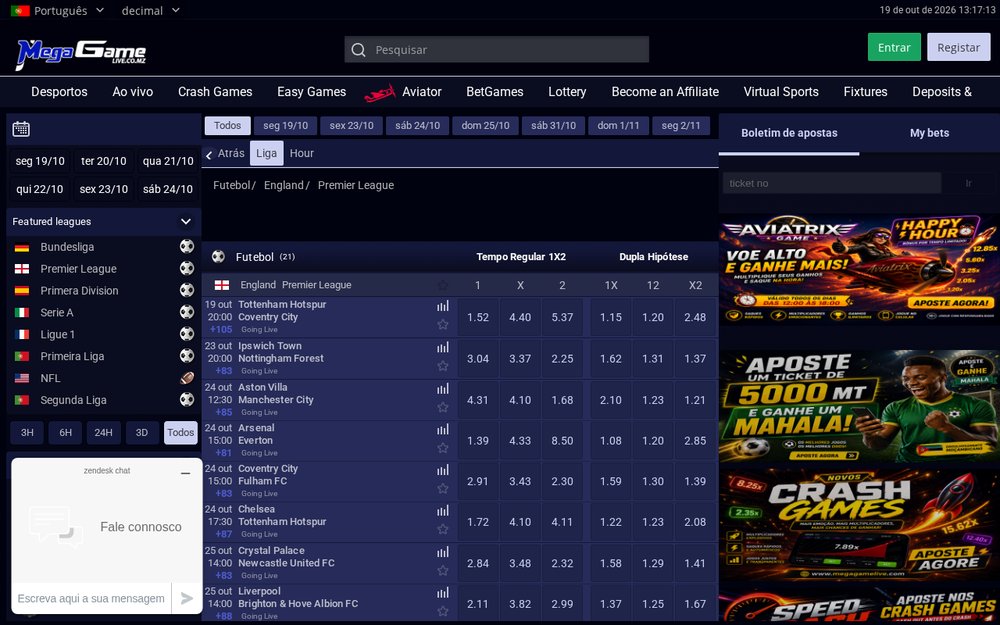Click the soccer ball icon beside Segunda Liga

187,399
